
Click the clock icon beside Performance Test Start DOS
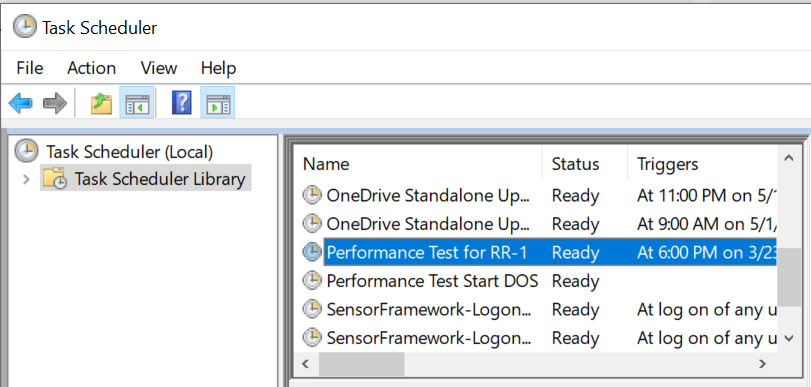tap(312, 280)
